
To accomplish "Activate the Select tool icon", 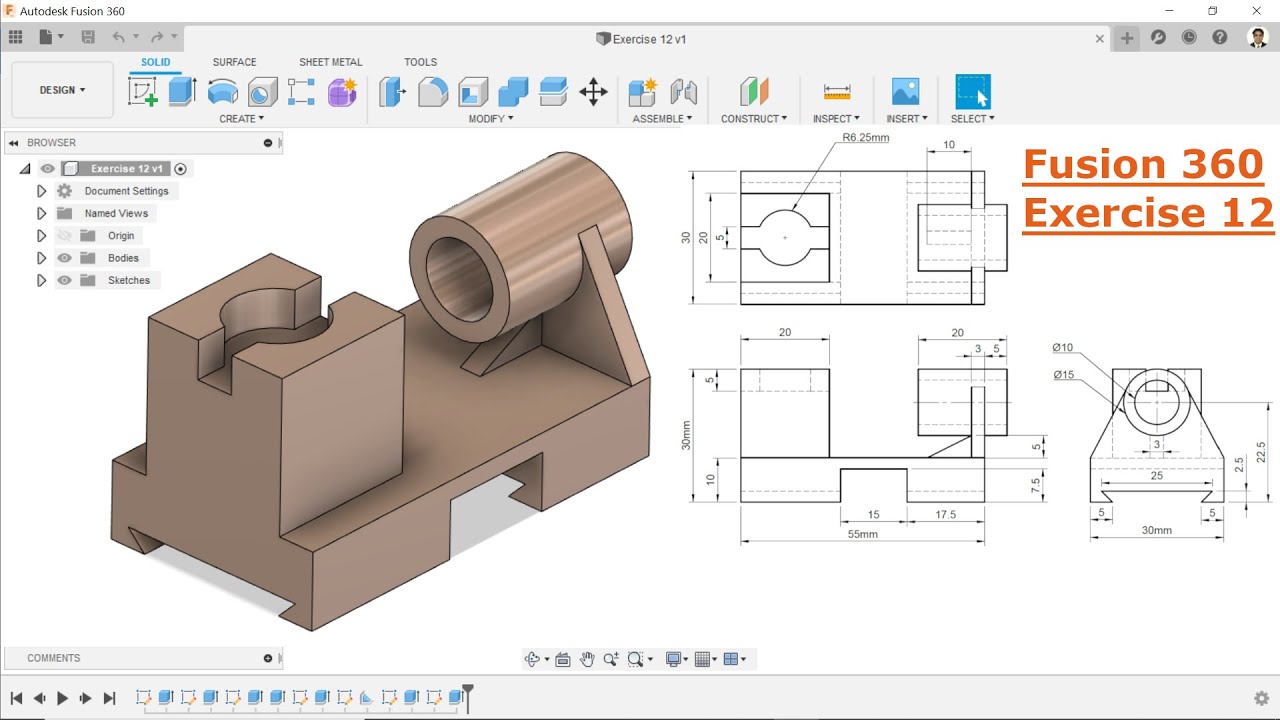I will tap(972, 92).
